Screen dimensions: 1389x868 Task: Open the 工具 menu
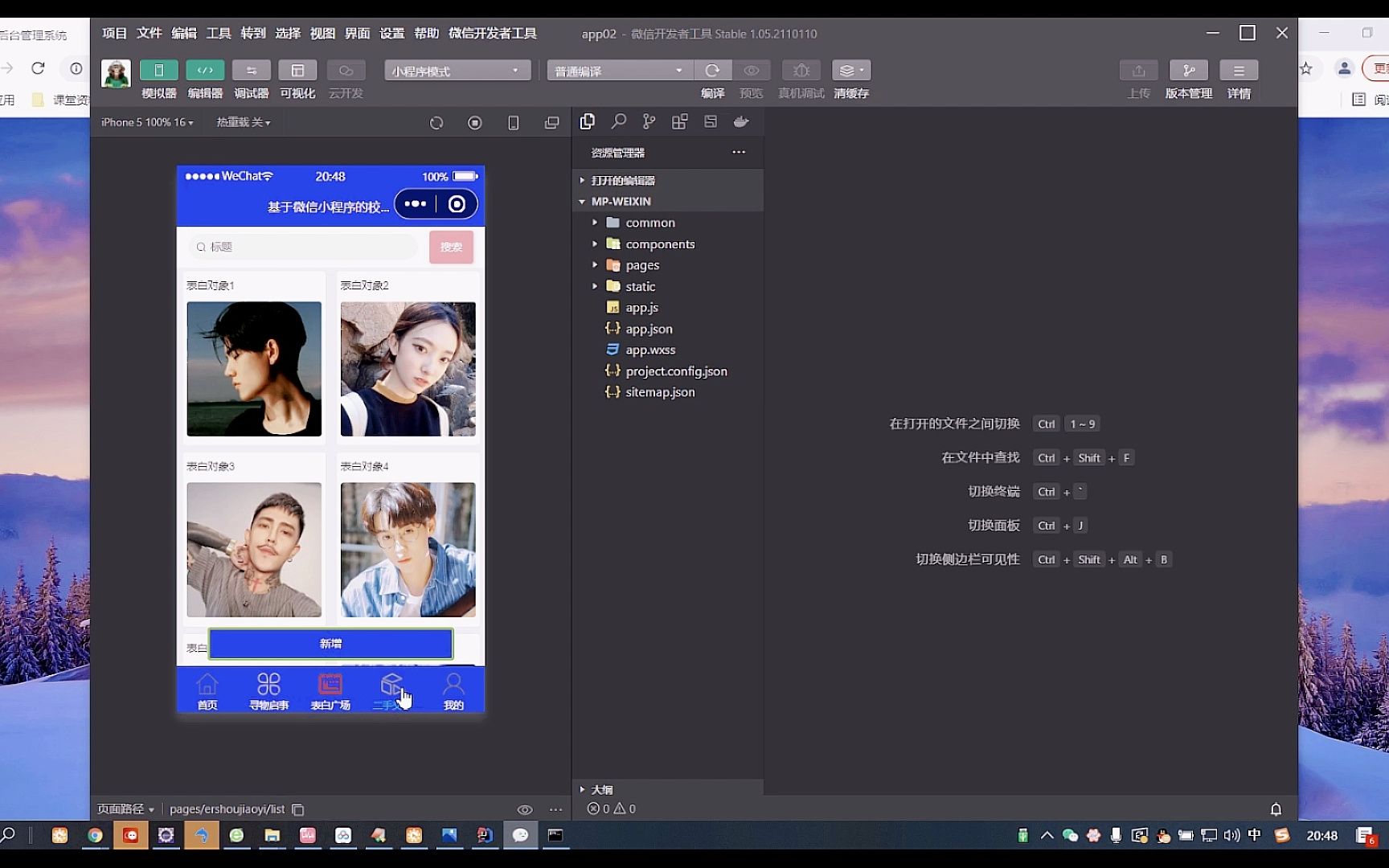tap(217, 33)
